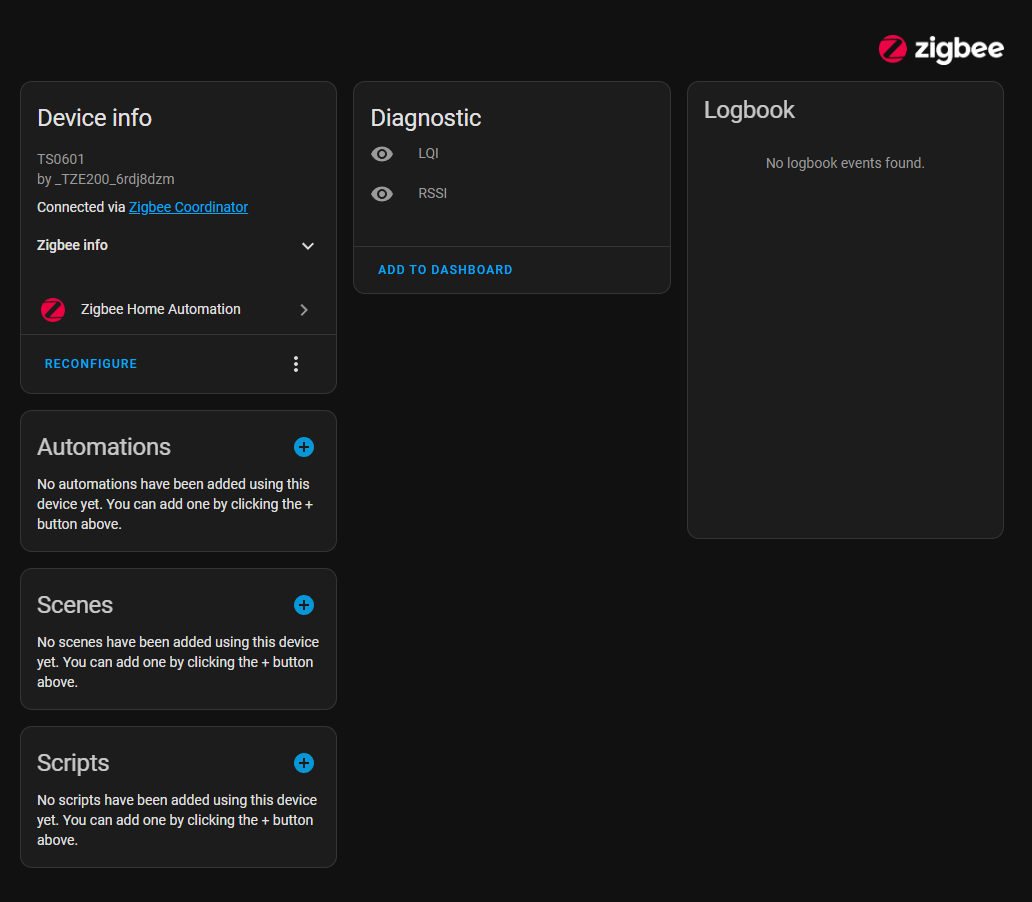This screenshot has height=902, width=1032.
Task: Click the Zigbee Home Automation integration icon
Action: (x=53, y=310)
